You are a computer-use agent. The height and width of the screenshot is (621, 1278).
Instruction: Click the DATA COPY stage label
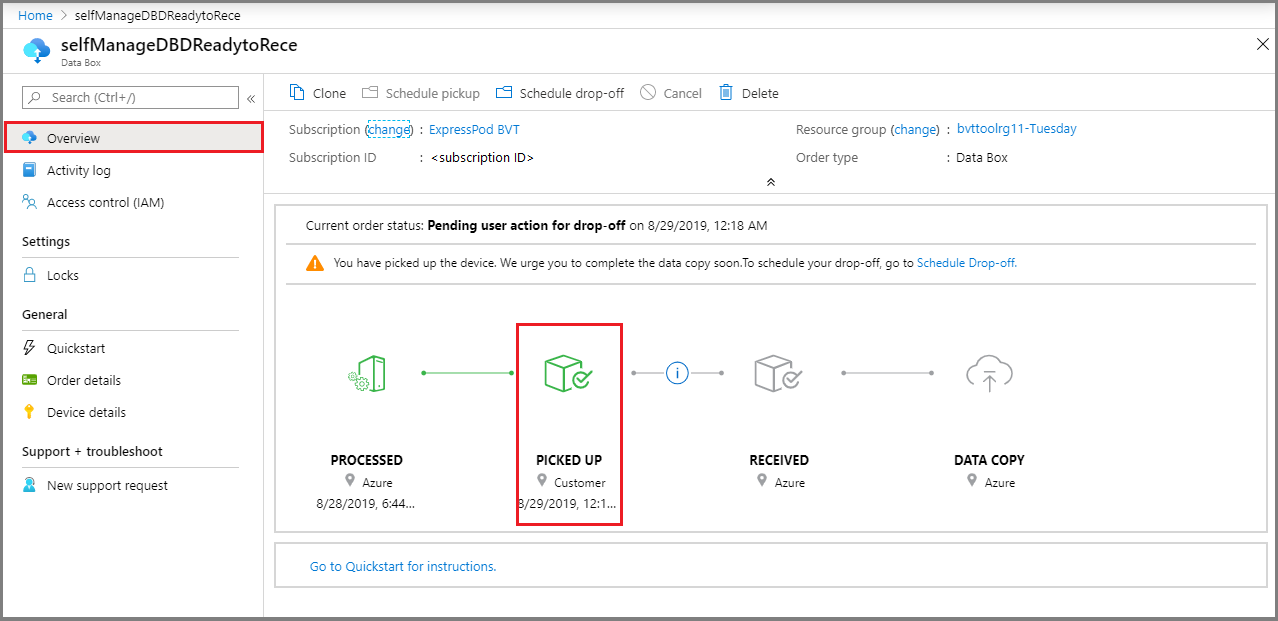(989, 460)
